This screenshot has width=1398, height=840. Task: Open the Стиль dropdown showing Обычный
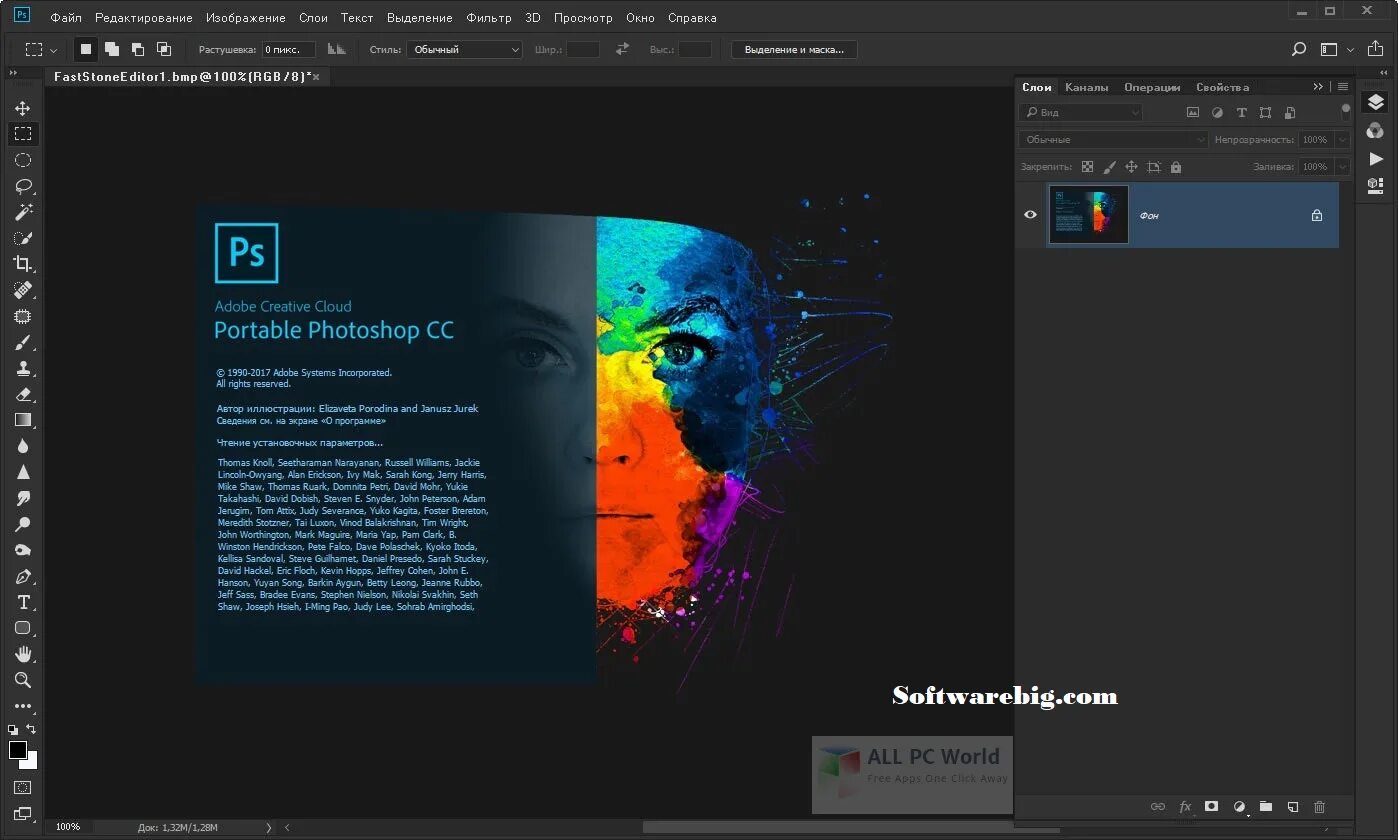click(x=464, y=49)
